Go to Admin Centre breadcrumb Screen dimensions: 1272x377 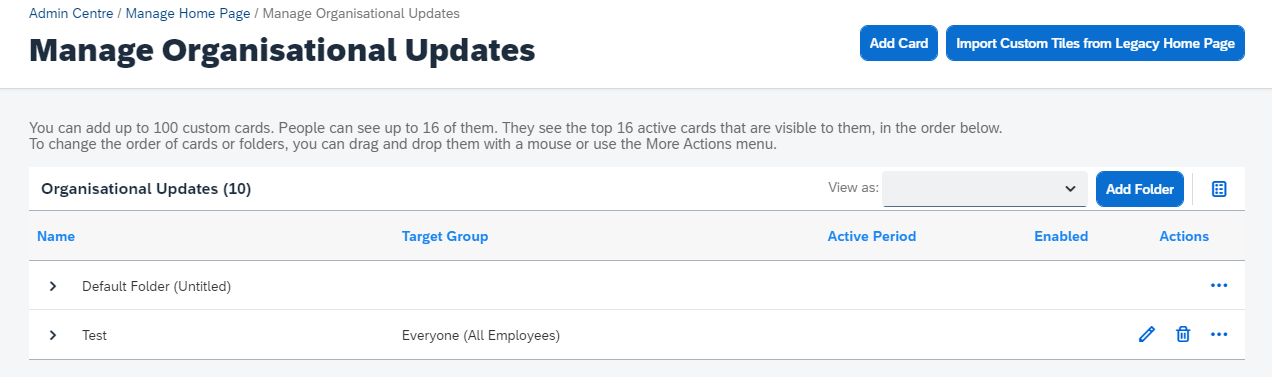pos(71,14)
